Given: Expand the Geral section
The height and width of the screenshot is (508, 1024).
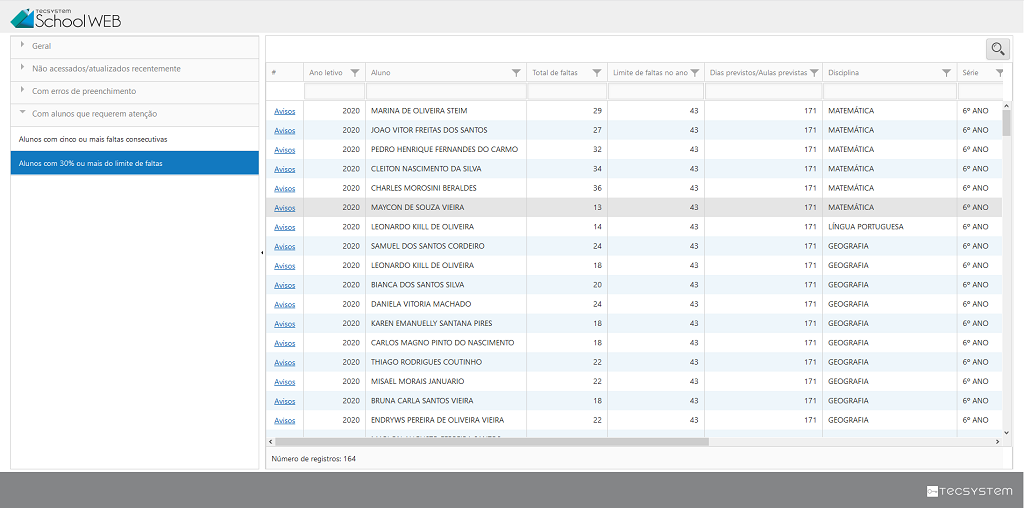Looking at the screenshot, I should [41, 46].
